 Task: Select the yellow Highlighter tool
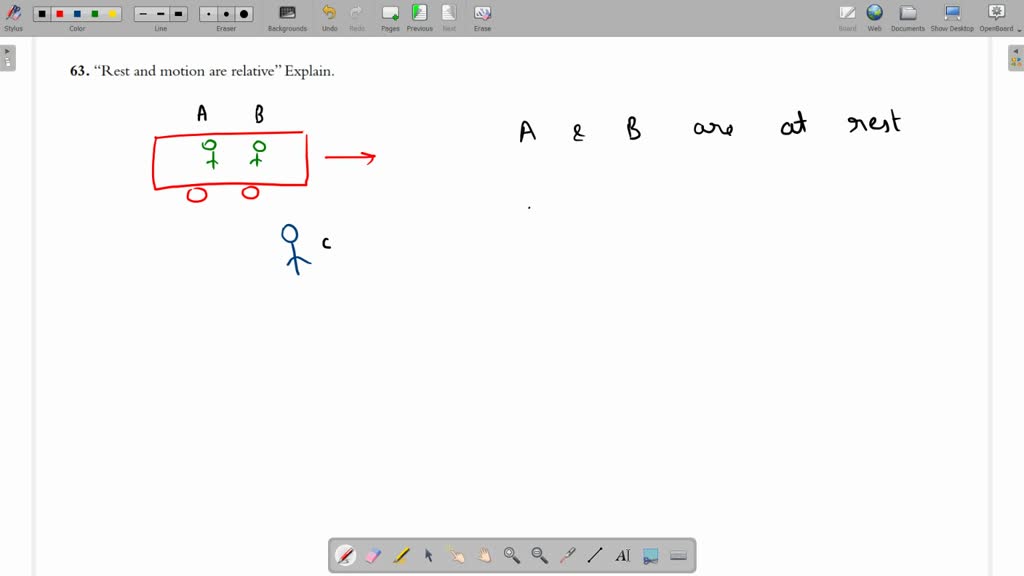pos(400,555)
